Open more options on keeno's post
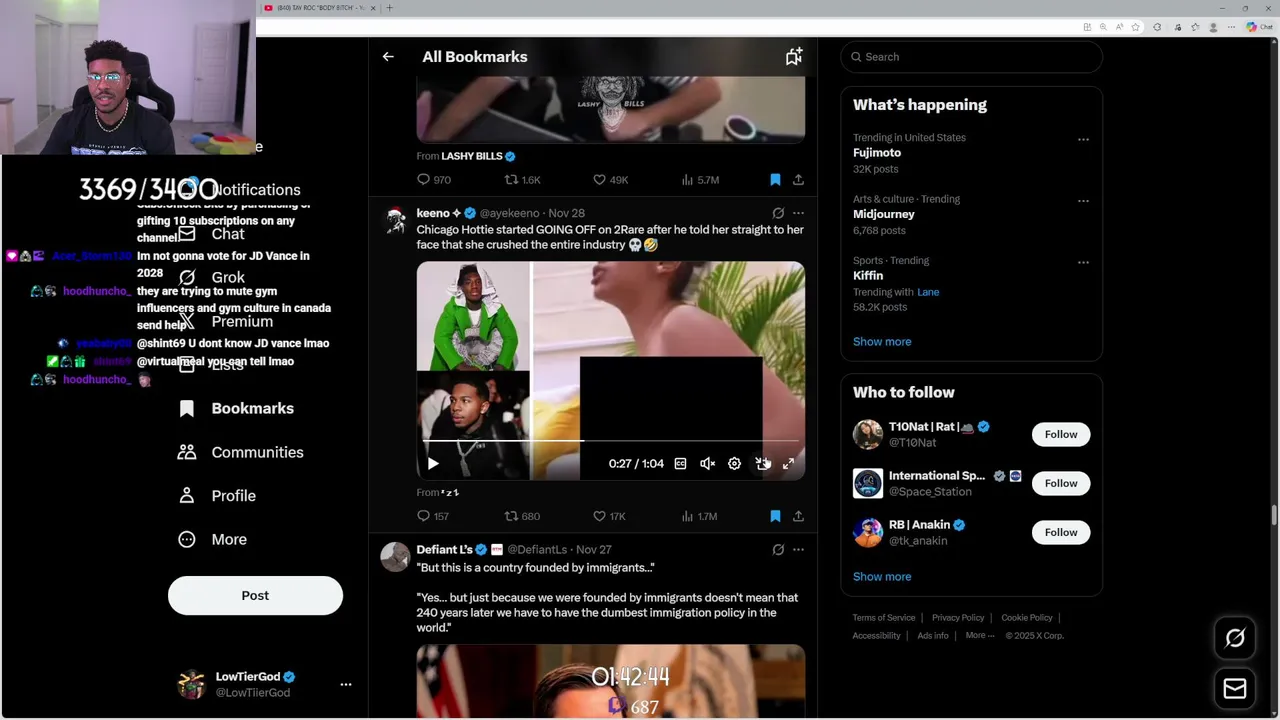 coord(798,213)
